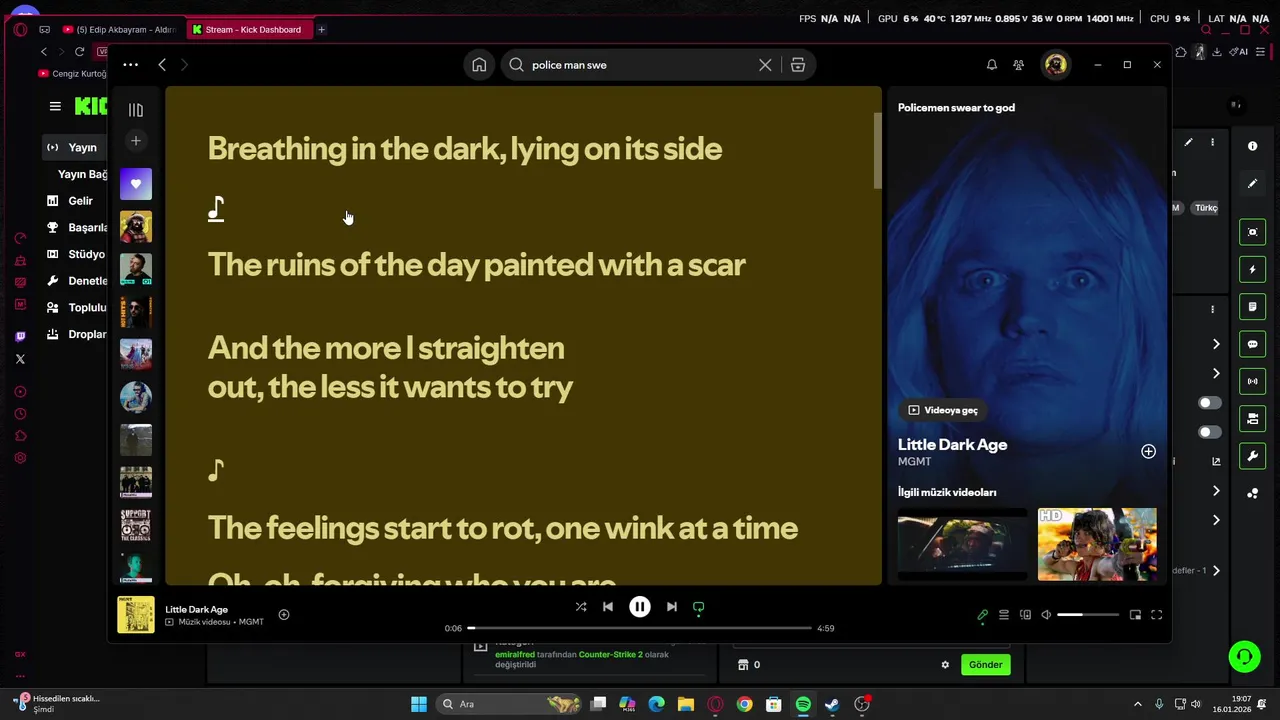Click the lyric line 'Breathing in the dark'

[465, 149]
